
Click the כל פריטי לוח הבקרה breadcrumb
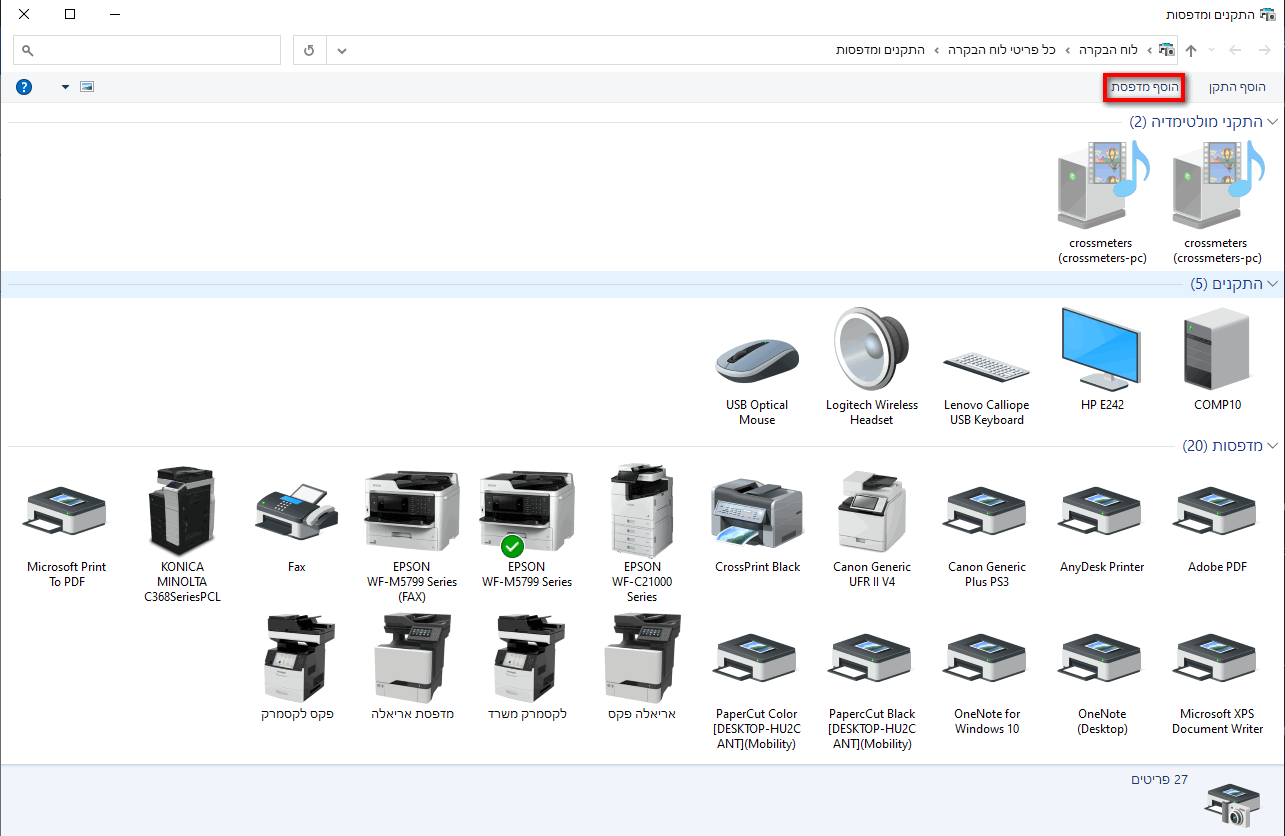(x=1001, y=50)
